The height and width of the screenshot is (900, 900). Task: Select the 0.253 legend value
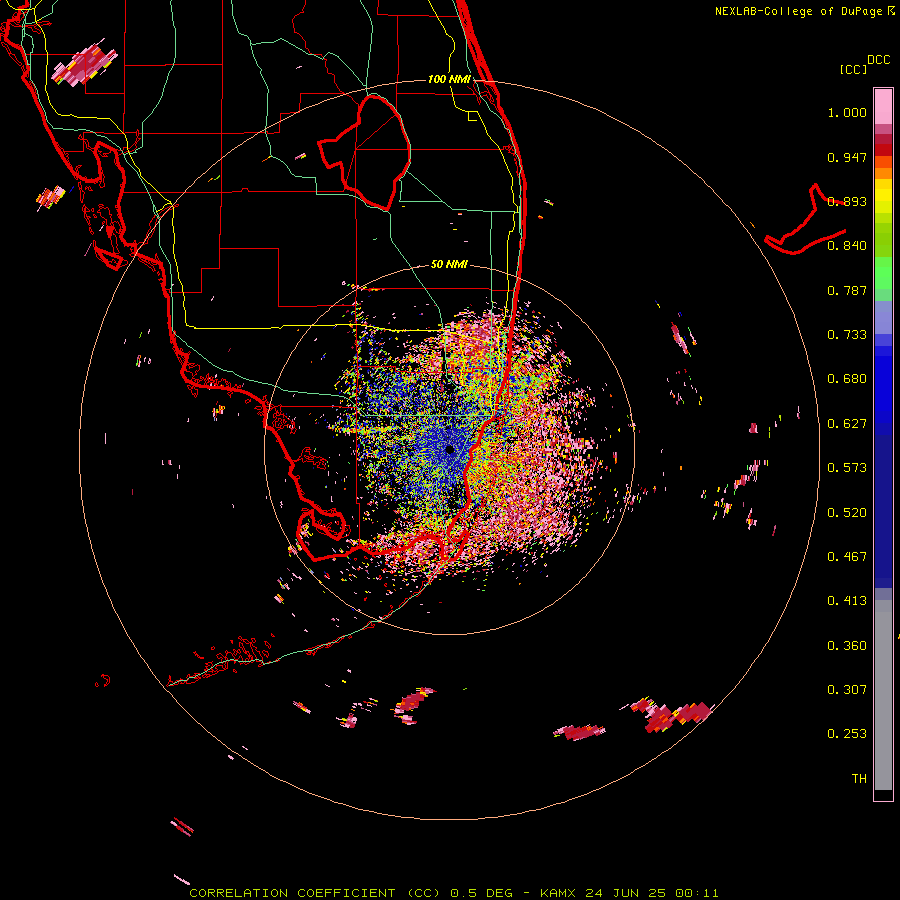click(847, 734)
